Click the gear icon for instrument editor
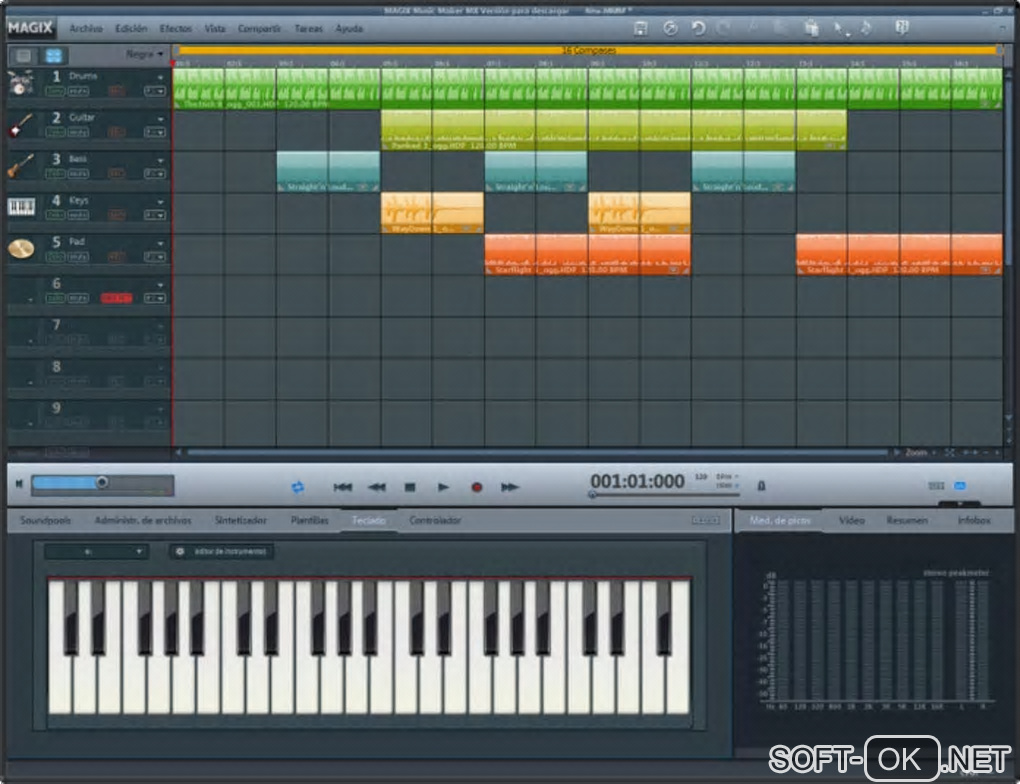1020x784 pixels. click(180, 552)
